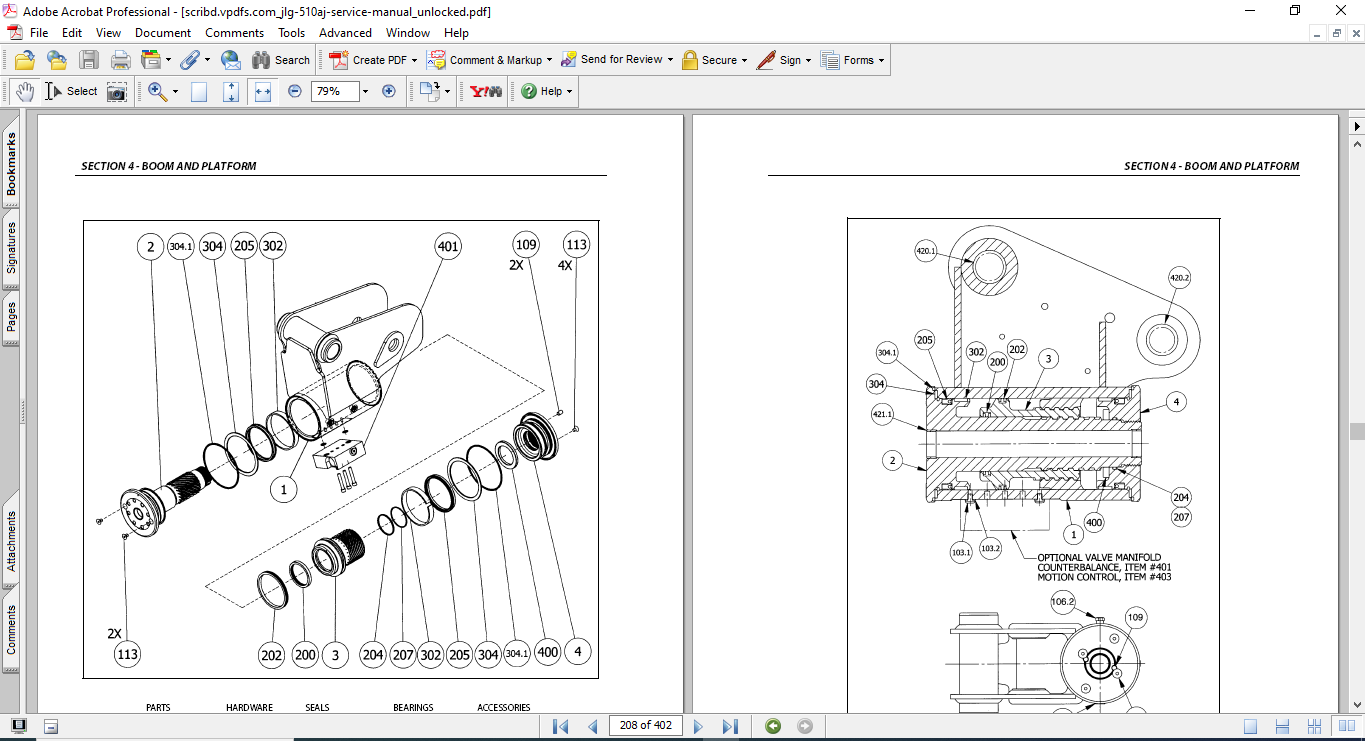Click the Attach a File paperclip icon

coord(189,60)
